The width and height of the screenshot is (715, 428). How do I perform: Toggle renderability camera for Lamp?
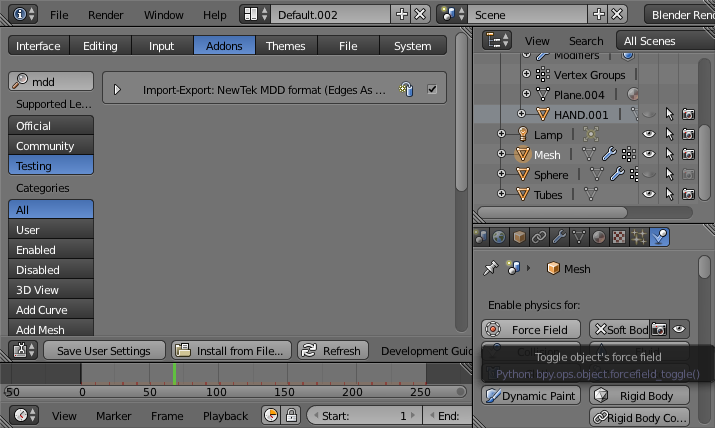click(689, 134)
